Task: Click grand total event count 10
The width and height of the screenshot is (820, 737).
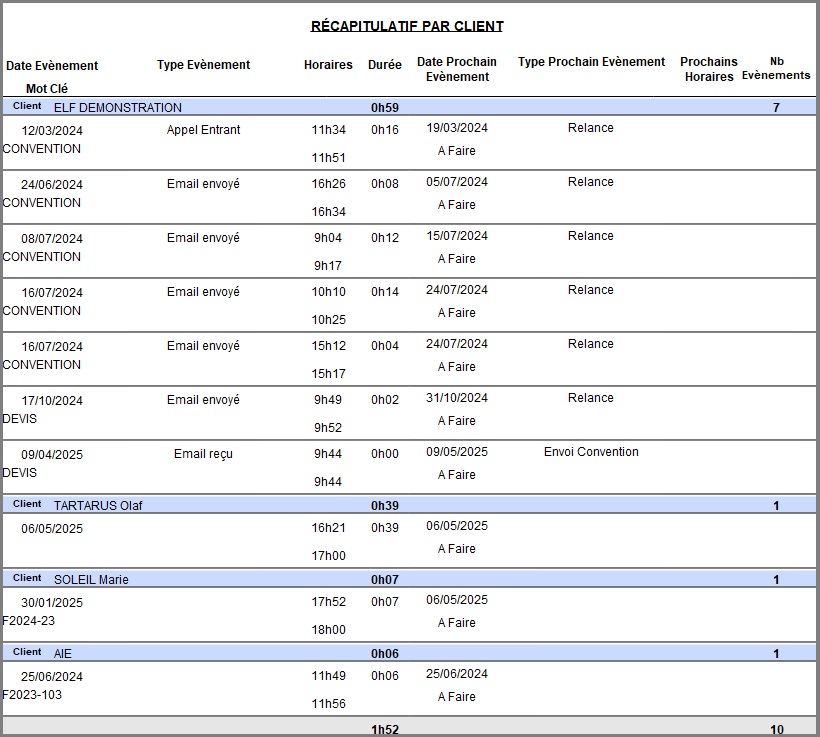Action: pos(777,730)
